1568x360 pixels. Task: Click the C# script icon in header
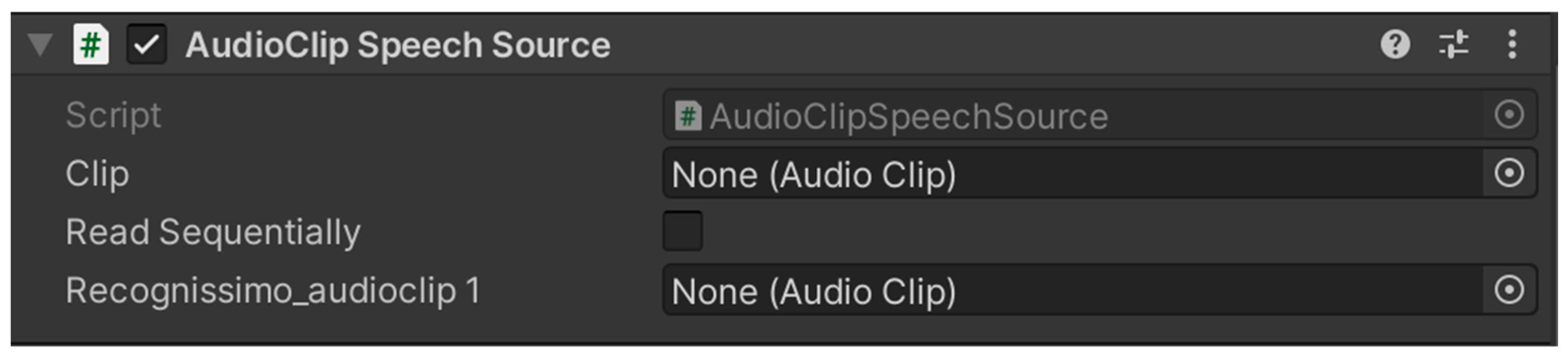click(91, 45)
